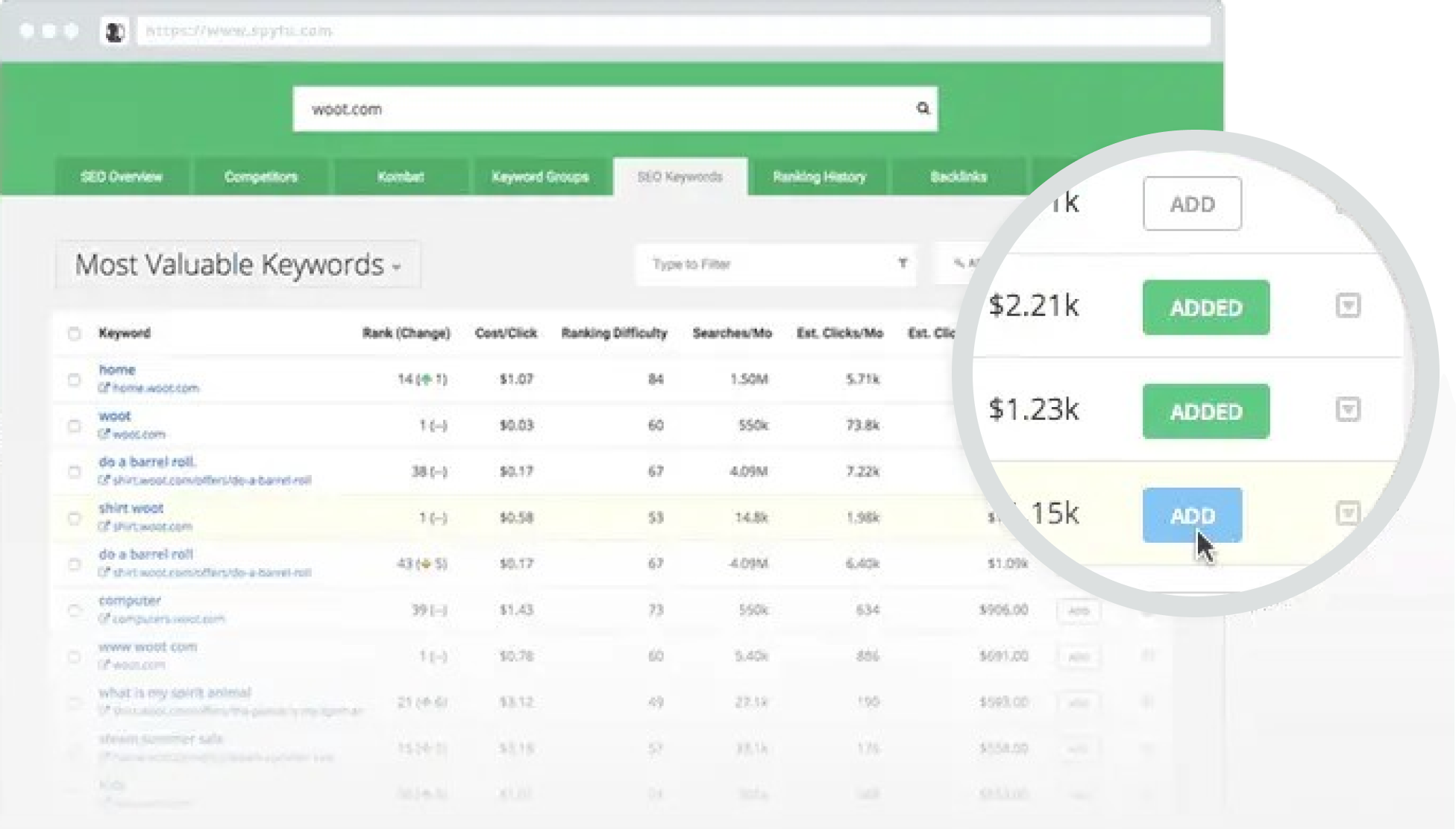Sort by Rank (Change) column header
The image size is (1456, 829).
[x=407, y=333]
